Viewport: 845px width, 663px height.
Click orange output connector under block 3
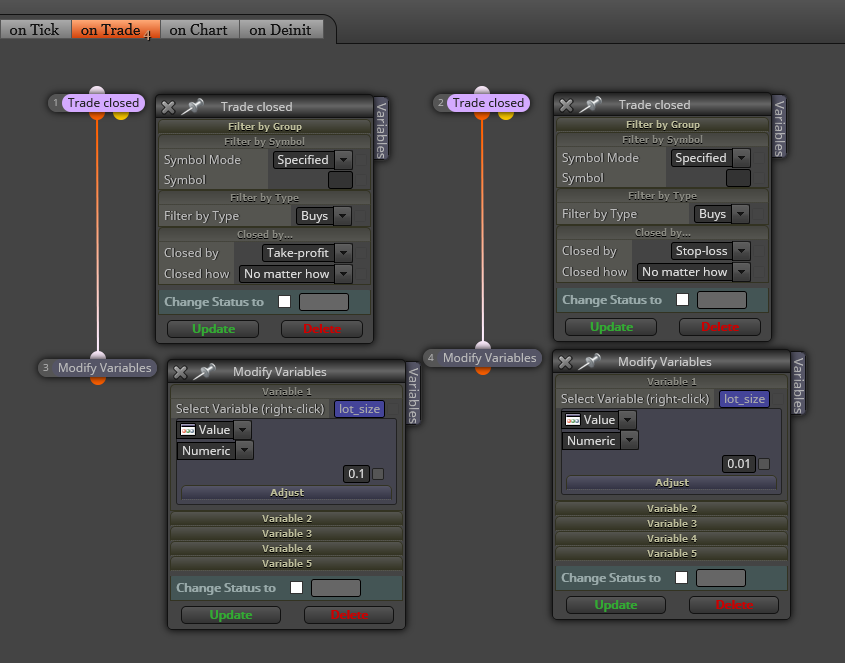[98, 381]
